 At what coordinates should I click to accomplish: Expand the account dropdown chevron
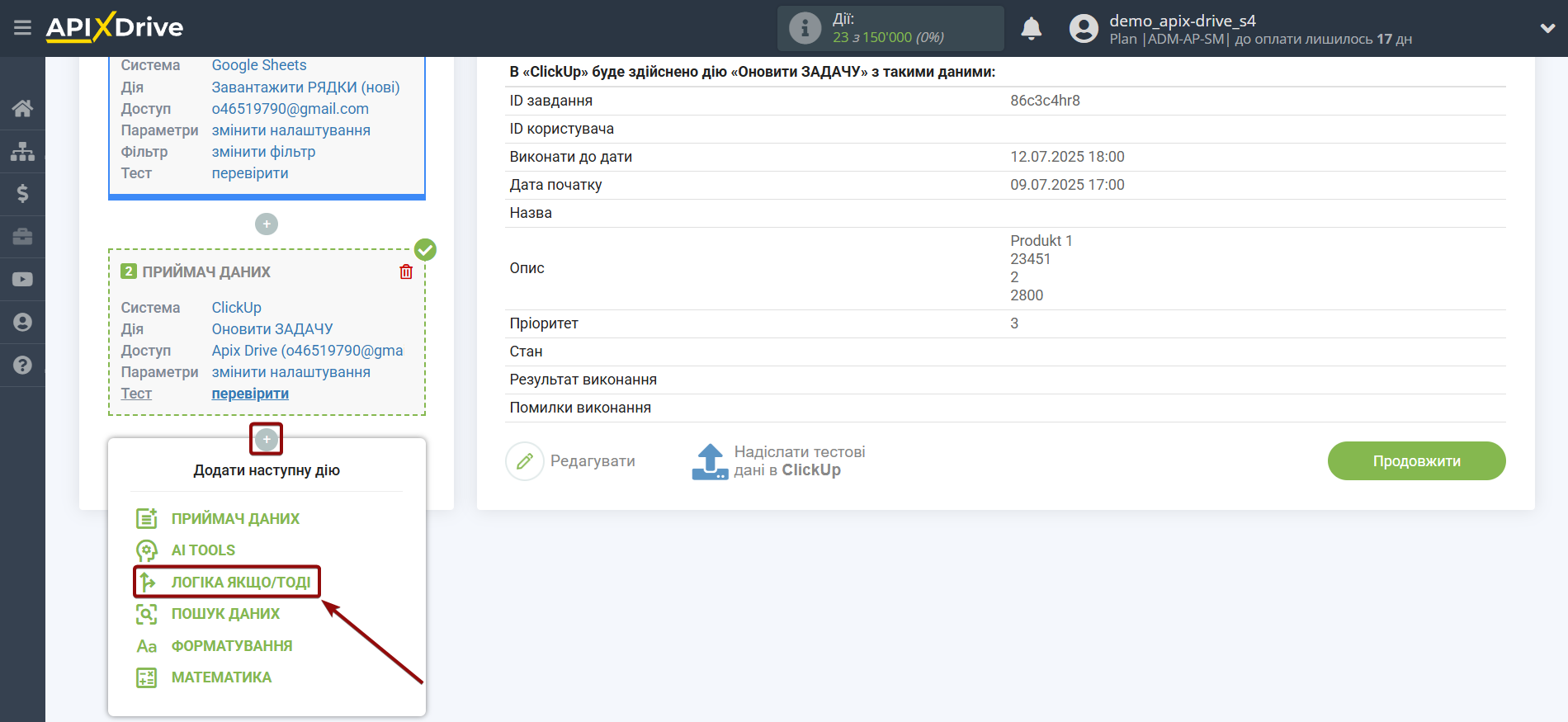click(1547, 28)
